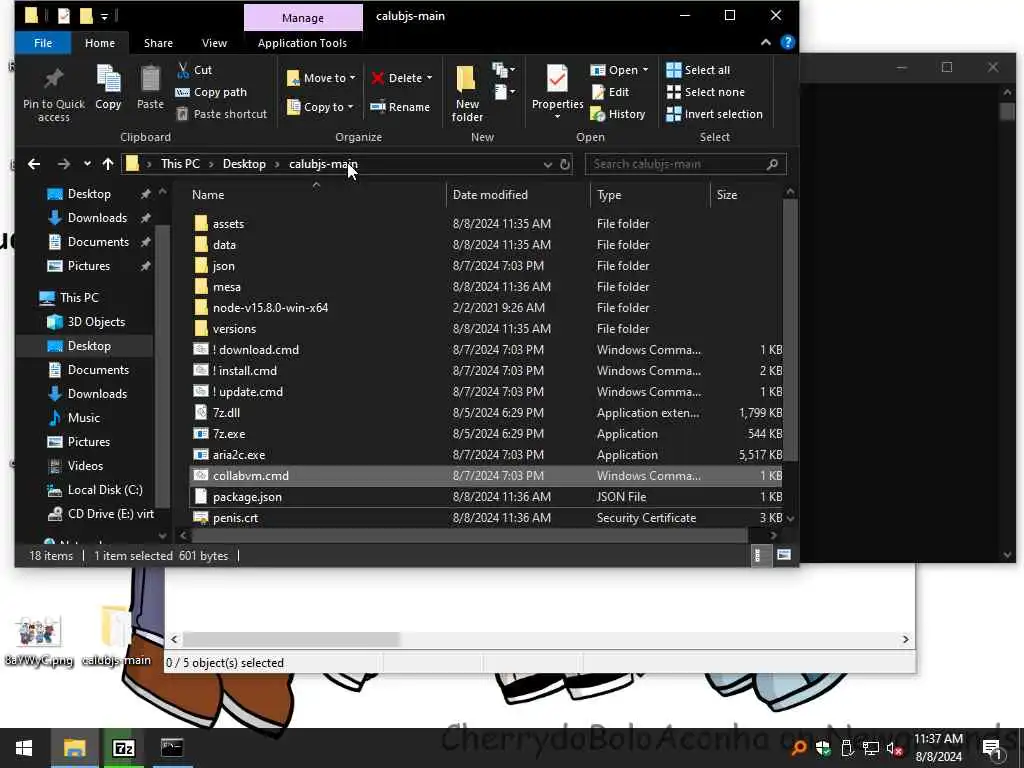The image size is (1024, 768).
Task: Click the Manage contextual tab
Action: tap(303, 18)
